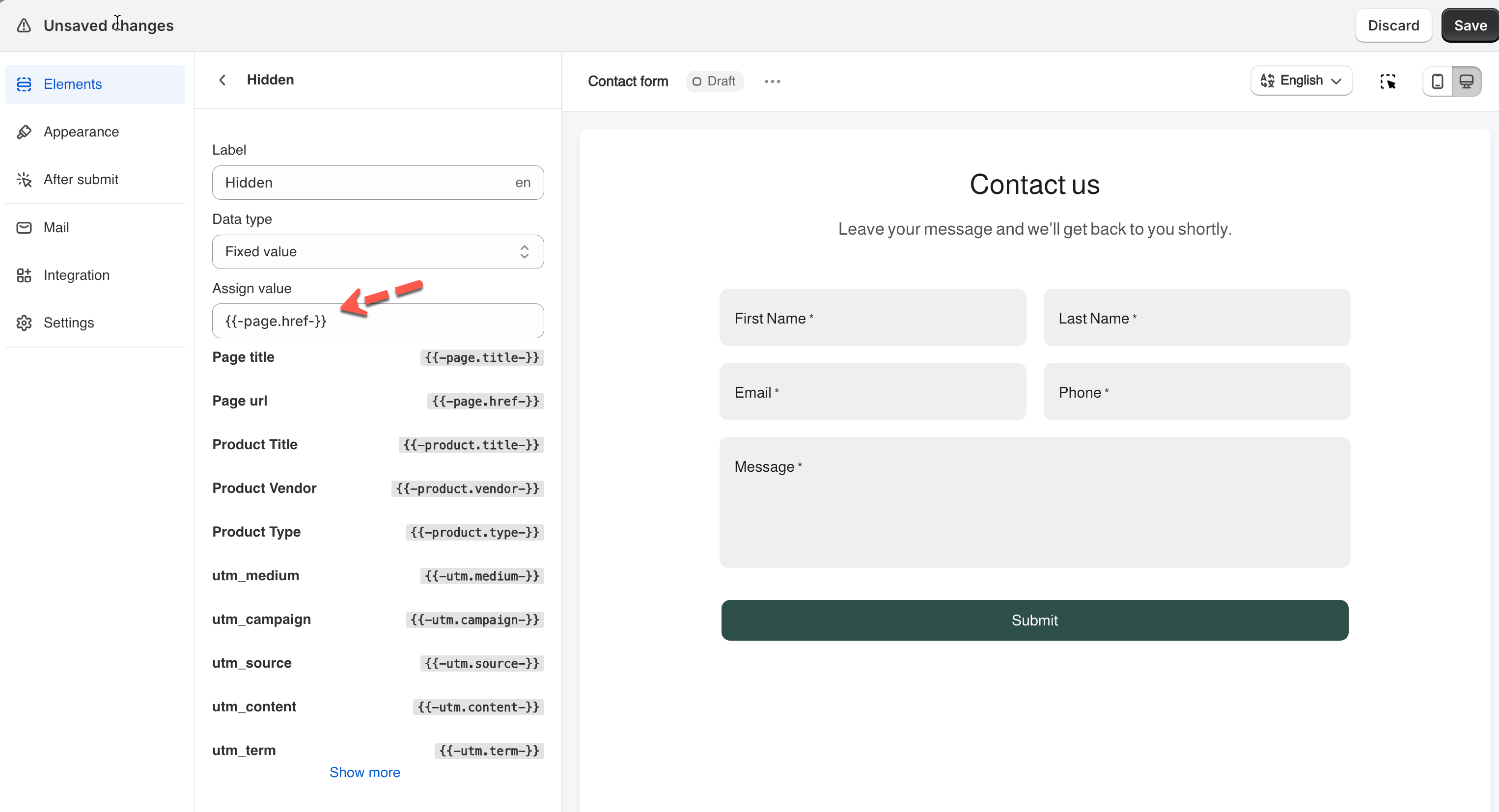This screenshot has height=812, width=1499.
Task: Go to After submit section
Action: pos(81,180)
